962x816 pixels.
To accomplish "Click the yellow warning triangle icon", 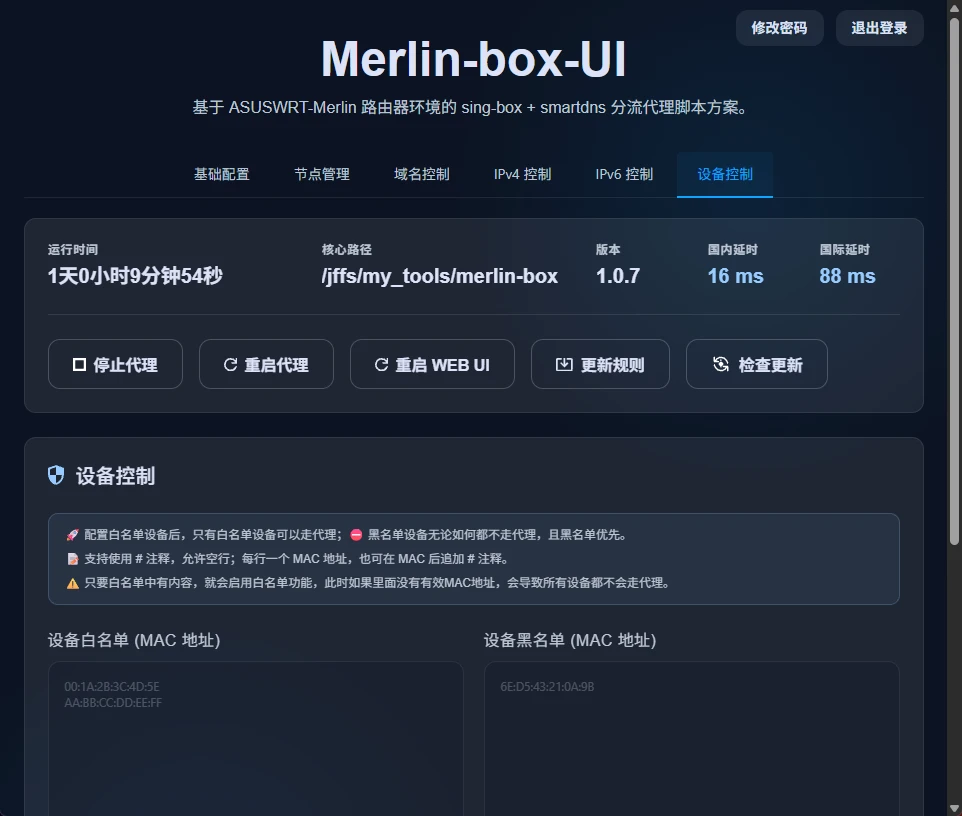I will [x=72, y=583].
